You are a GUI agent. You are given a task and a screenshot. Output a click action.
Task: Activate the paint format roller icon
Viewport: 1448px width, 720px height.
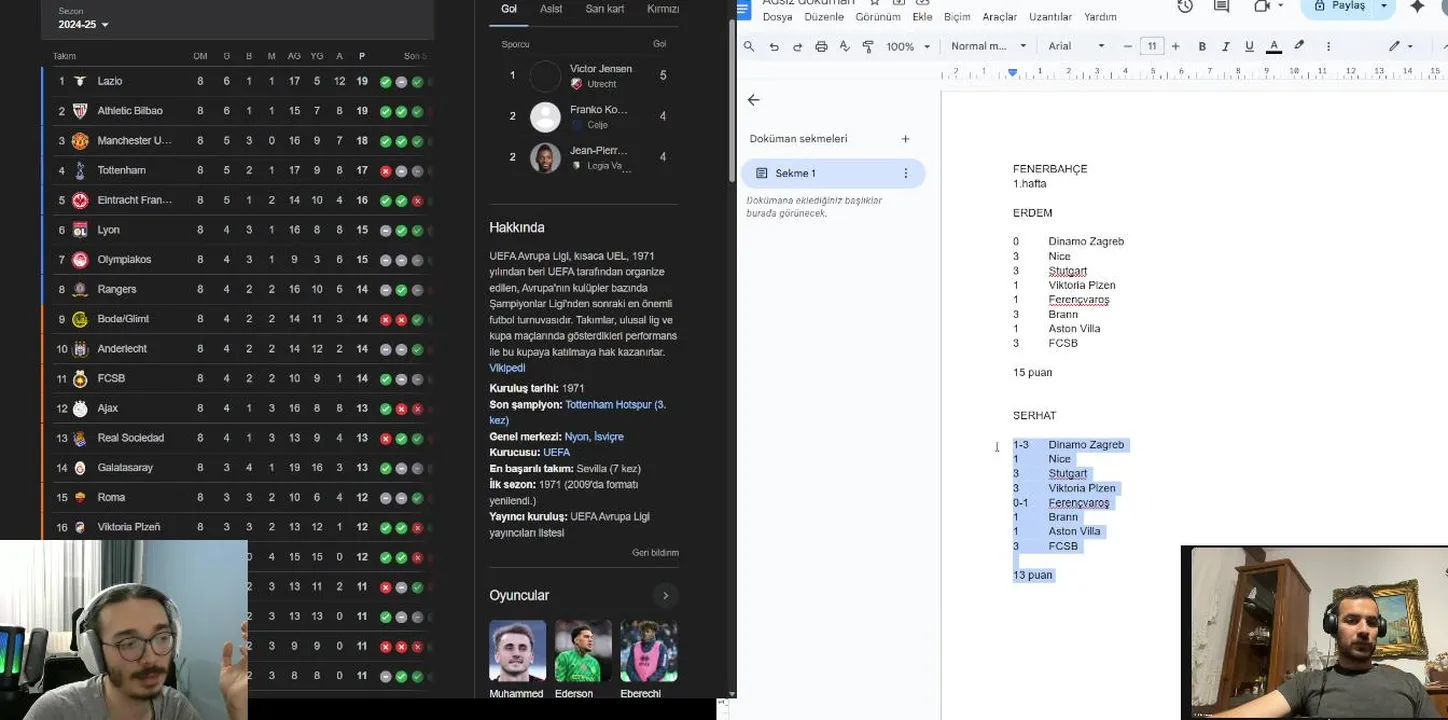[x=867, y=46]
